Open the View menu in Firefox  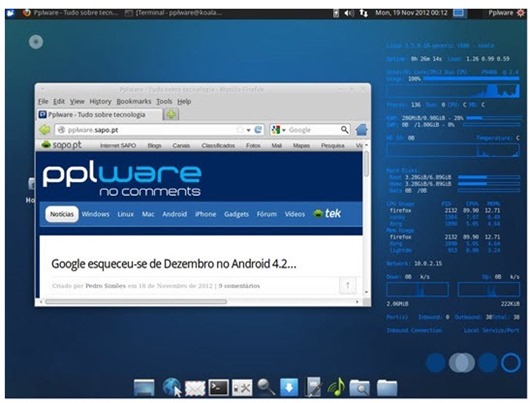77,101
